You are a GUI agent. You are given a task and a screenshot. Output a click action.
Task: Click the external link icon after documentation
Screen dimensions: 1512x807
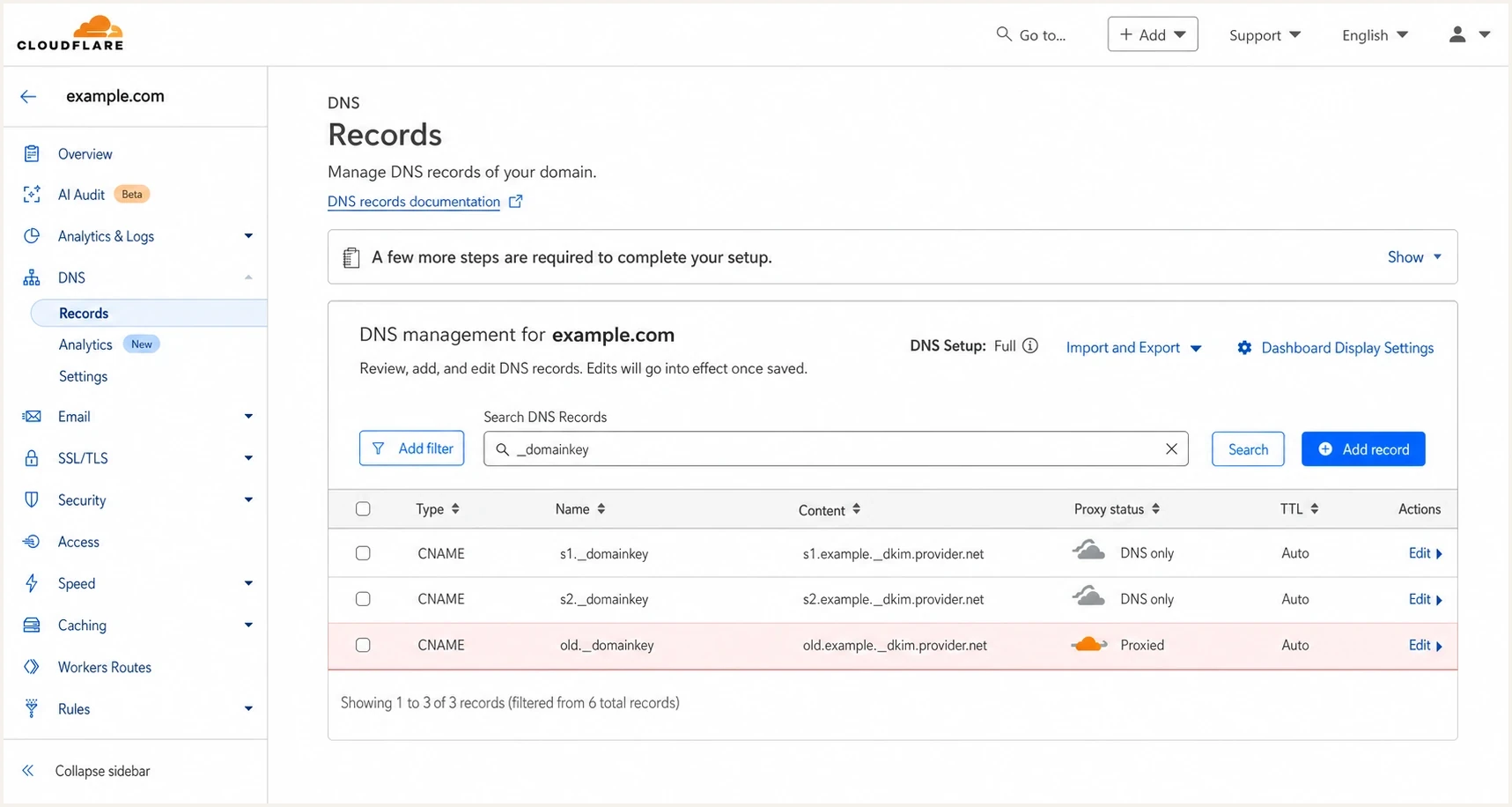point(516,202)
